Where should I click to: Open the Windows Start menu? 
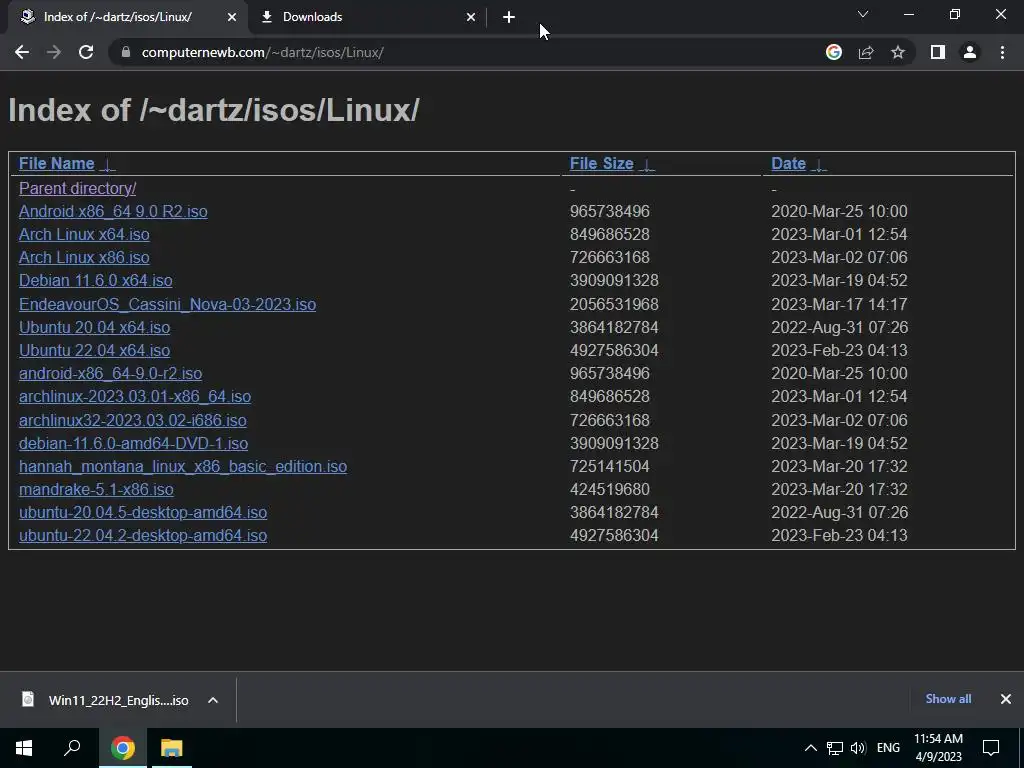(24, 748)
